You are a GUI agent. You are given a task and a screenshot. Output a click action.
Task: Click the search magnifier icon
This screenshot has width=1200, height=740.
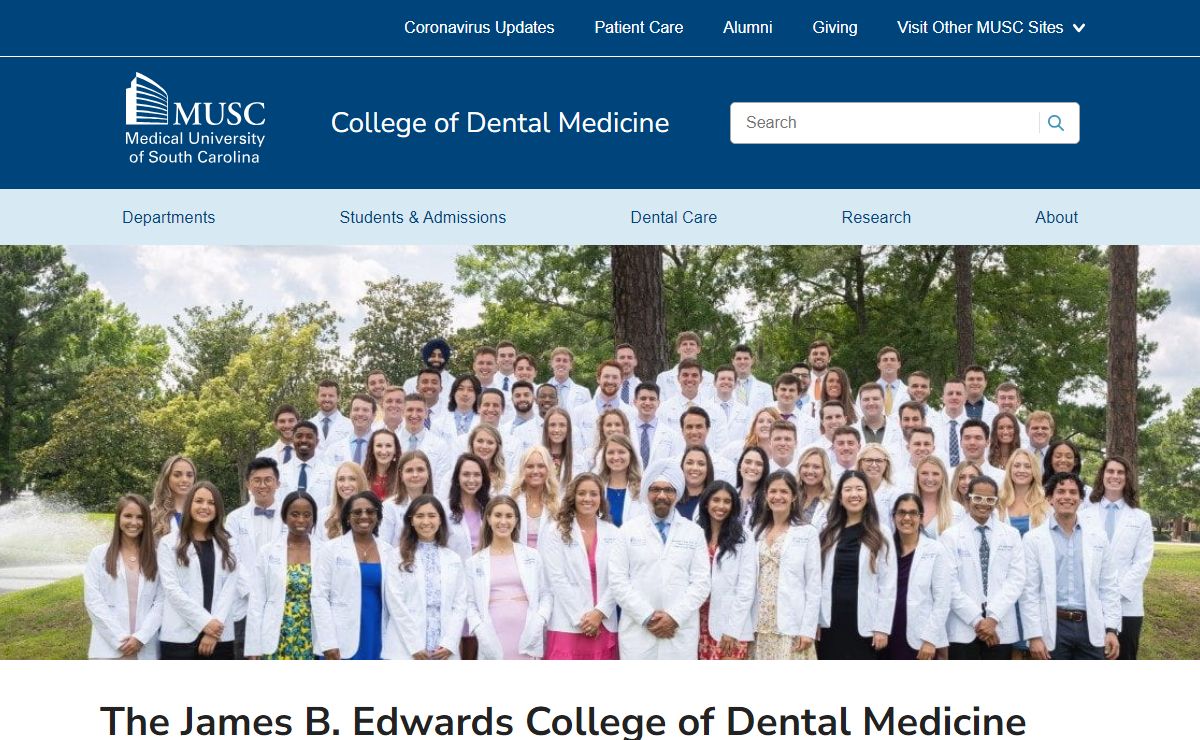click(1056, 123)
